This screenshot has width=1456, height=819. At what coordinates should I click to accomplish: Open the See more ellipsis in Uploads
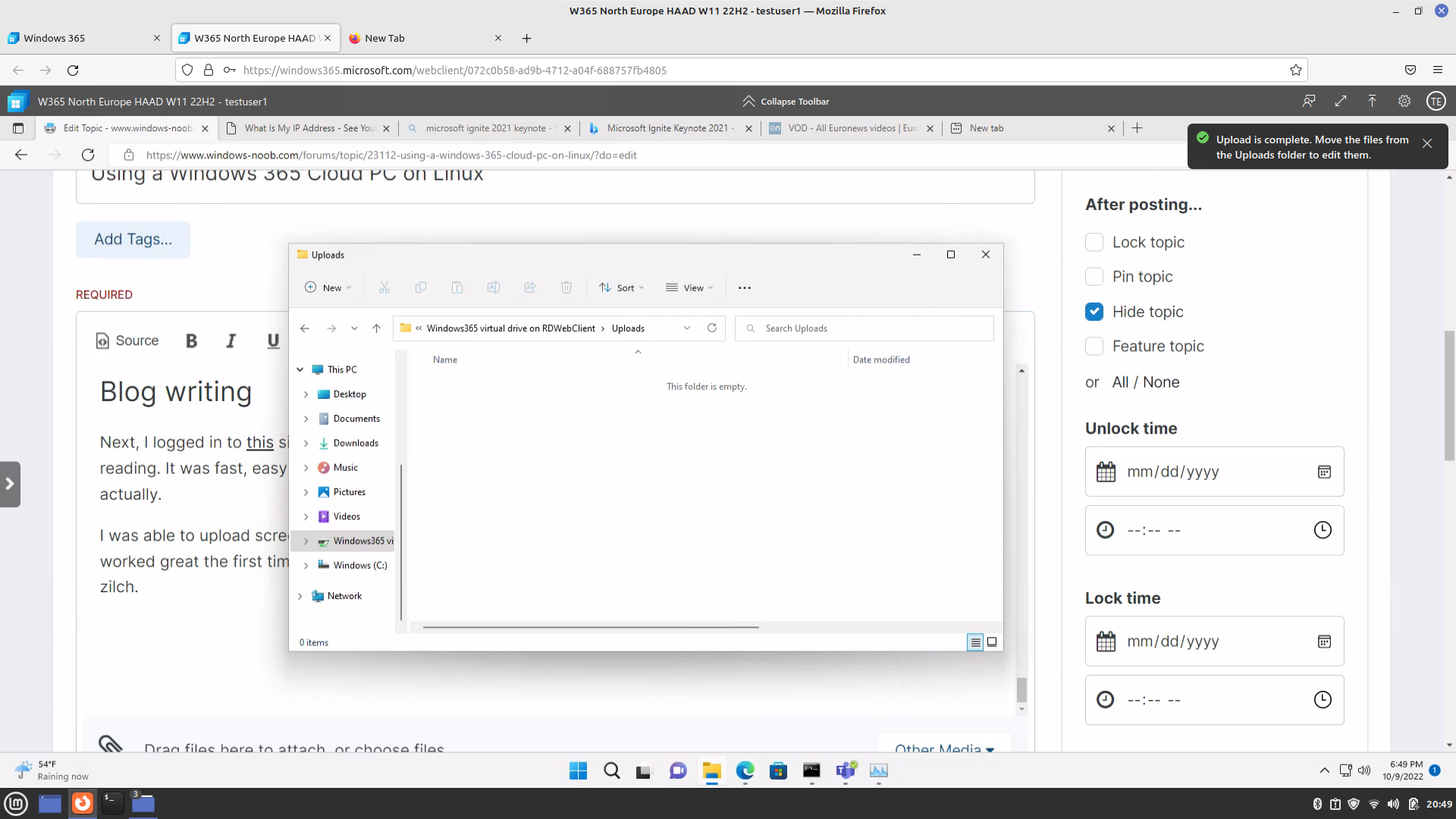pos(745,287)
